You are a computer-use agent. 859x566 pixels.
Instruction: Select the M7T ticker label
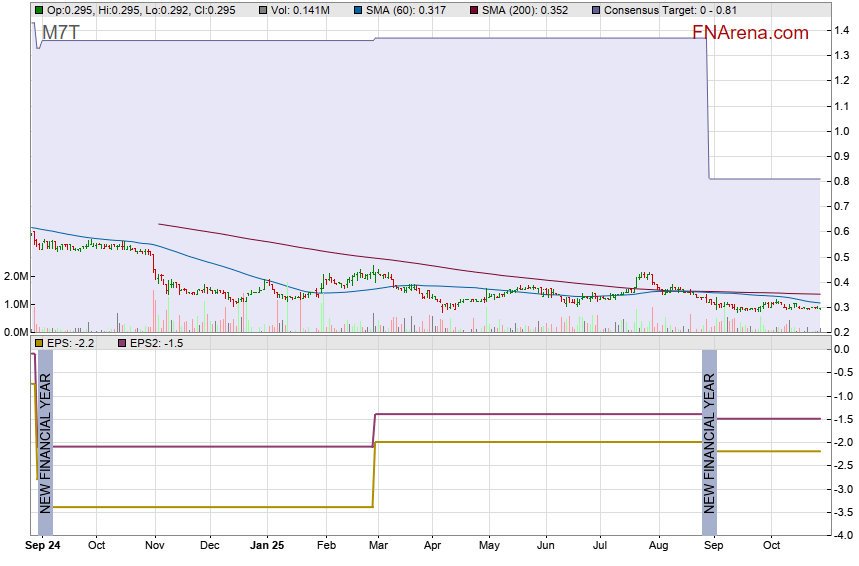pyautogui.click(x=60, y=33)
